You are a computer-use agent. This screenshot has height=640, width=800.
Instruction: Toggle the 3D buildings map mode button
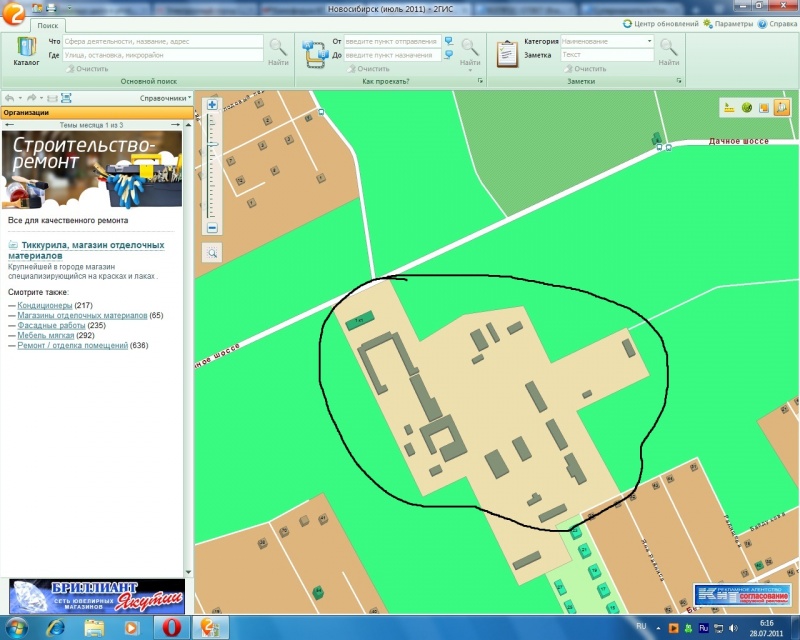780,107
